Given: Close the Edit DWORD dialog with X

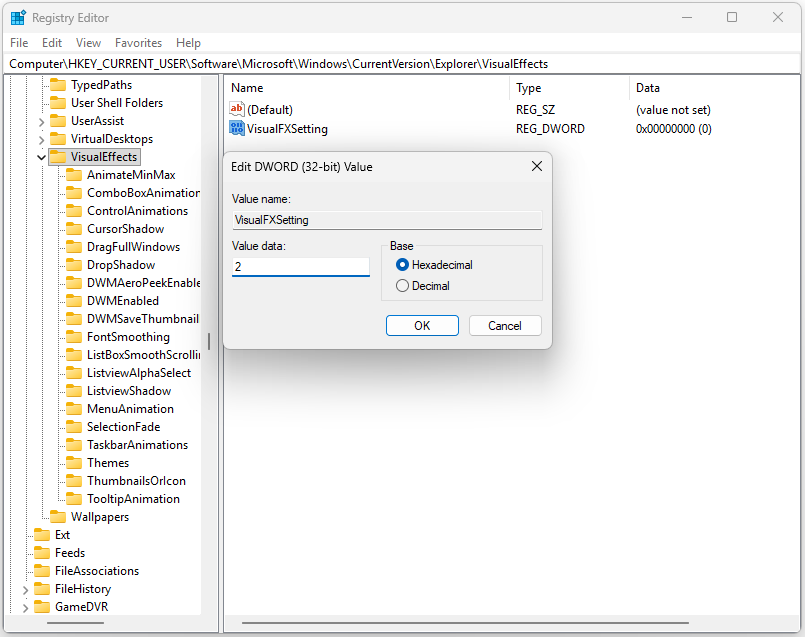Looking at the screenshot, I should [536, 166].
